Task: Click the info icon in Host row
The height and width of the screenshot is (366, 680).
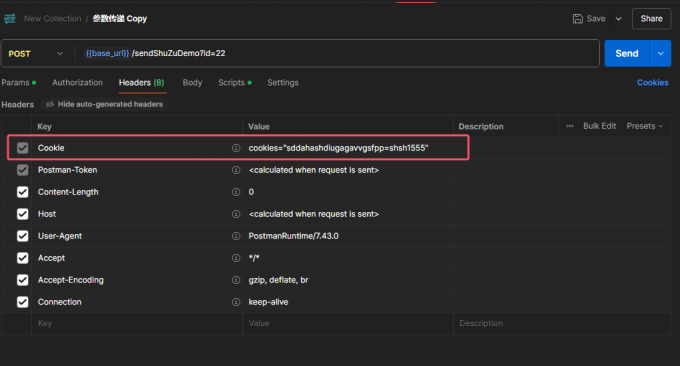Action: click(x=236, y=214)
